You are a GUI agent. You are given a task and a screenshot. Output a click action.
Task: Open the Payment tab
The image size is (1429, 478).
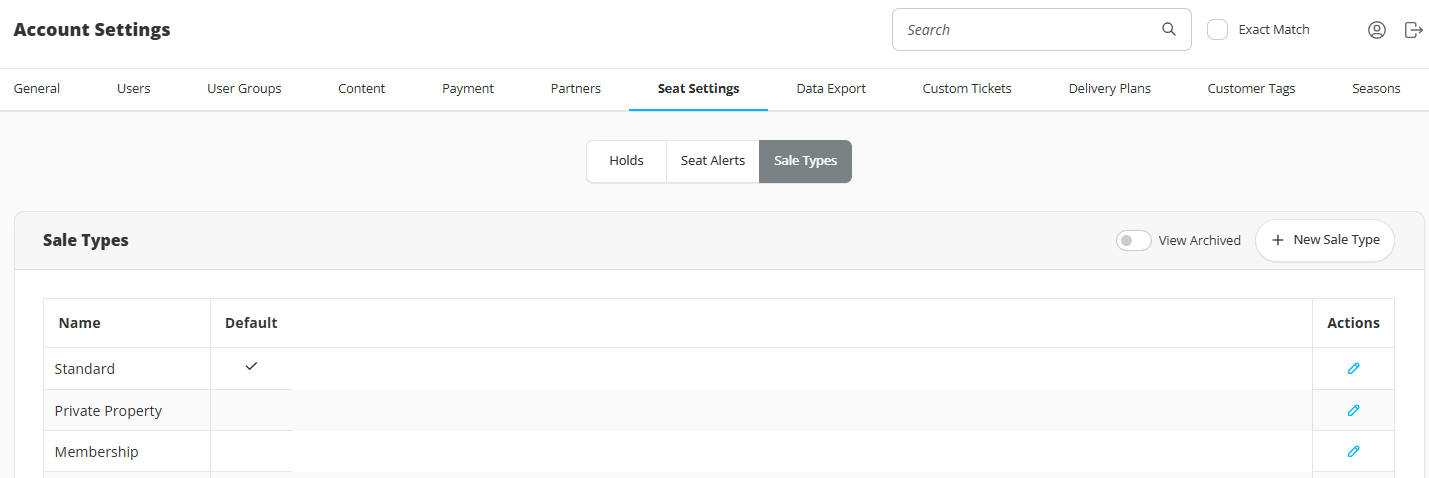468,88
